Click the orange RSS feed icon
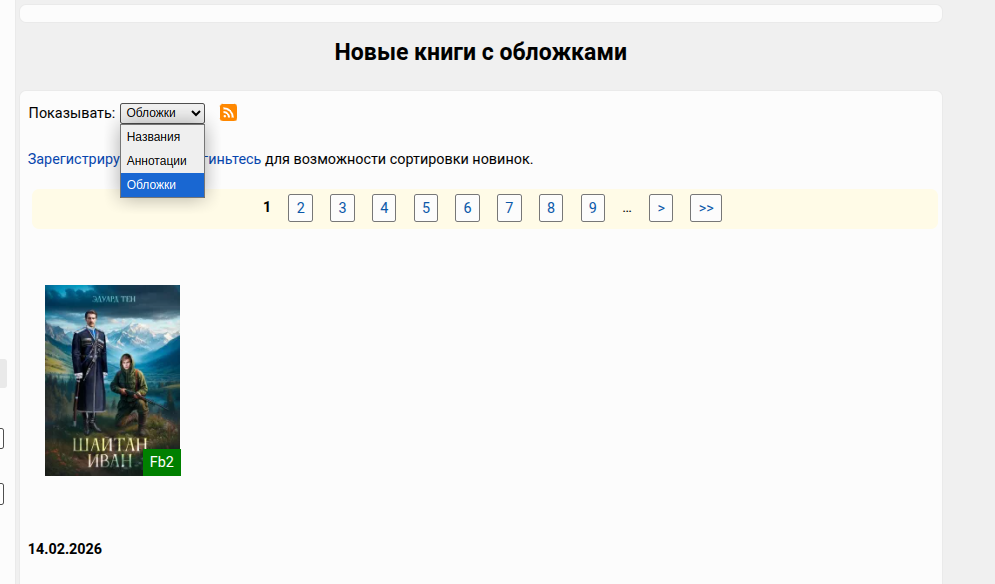 [228, 112]
